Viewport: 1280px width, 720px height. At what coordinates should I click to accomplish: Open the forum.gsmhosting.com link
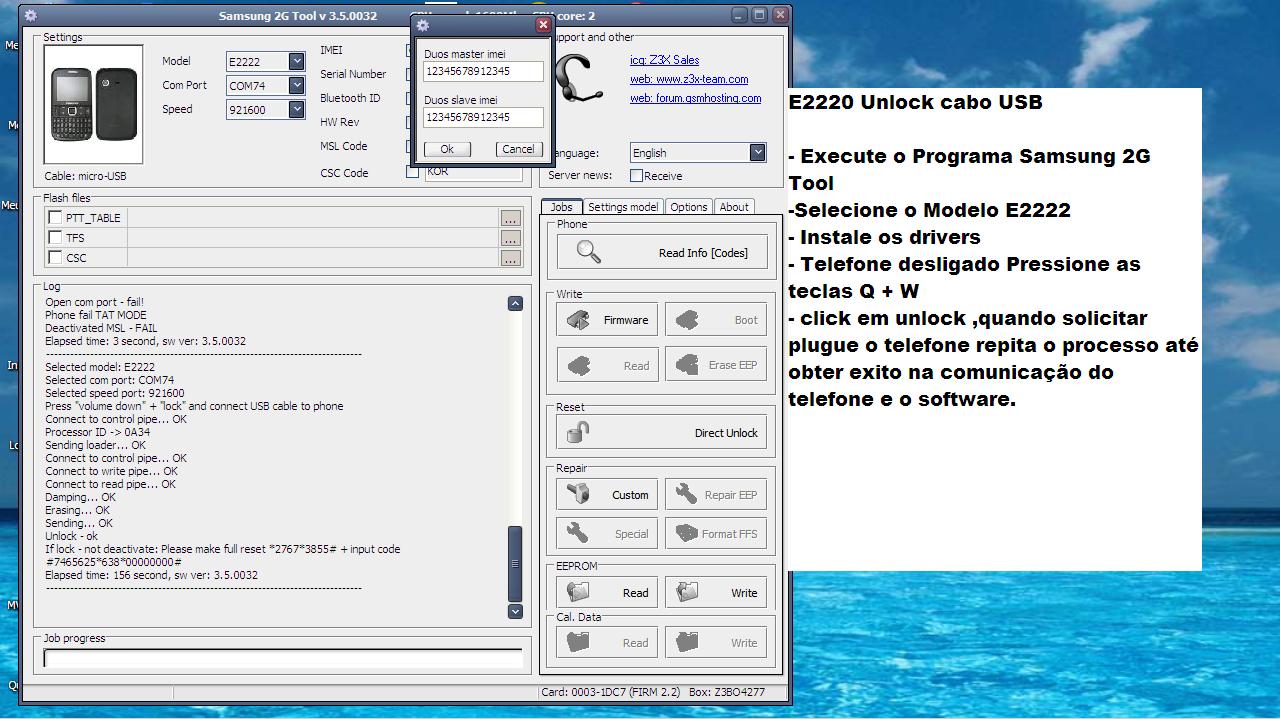click(x=695, y=98)
